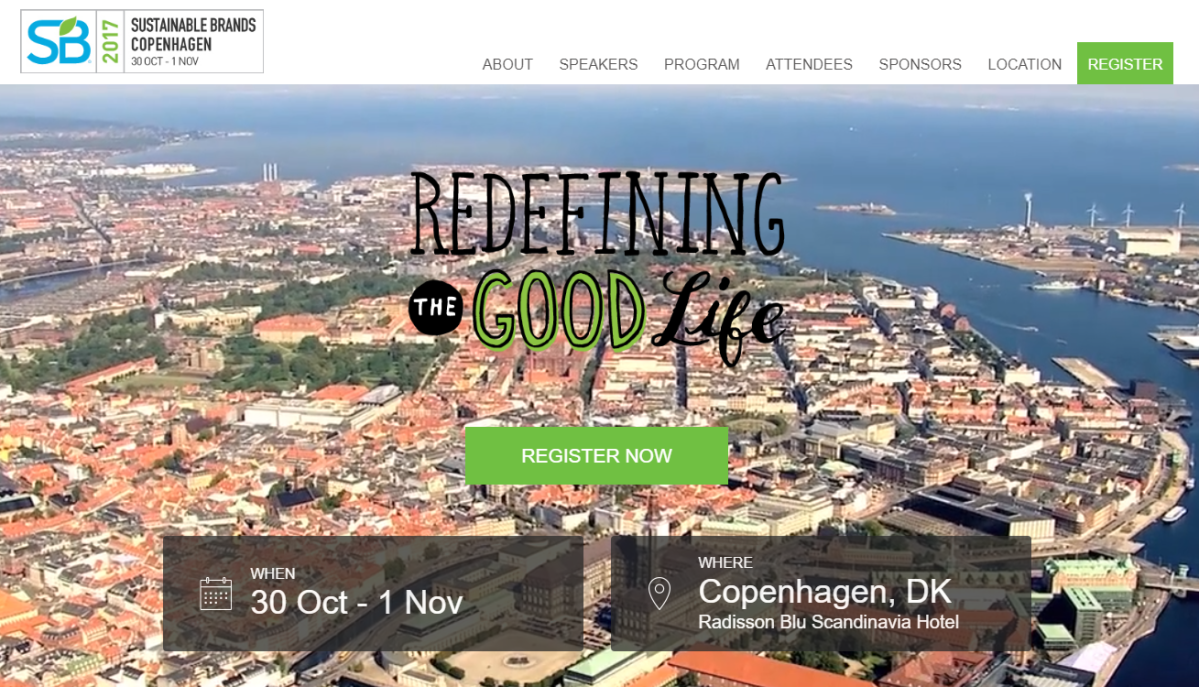Screen dimensions: 1199x687
Task: Click the green 2017 year label
Action: [111, 41]
